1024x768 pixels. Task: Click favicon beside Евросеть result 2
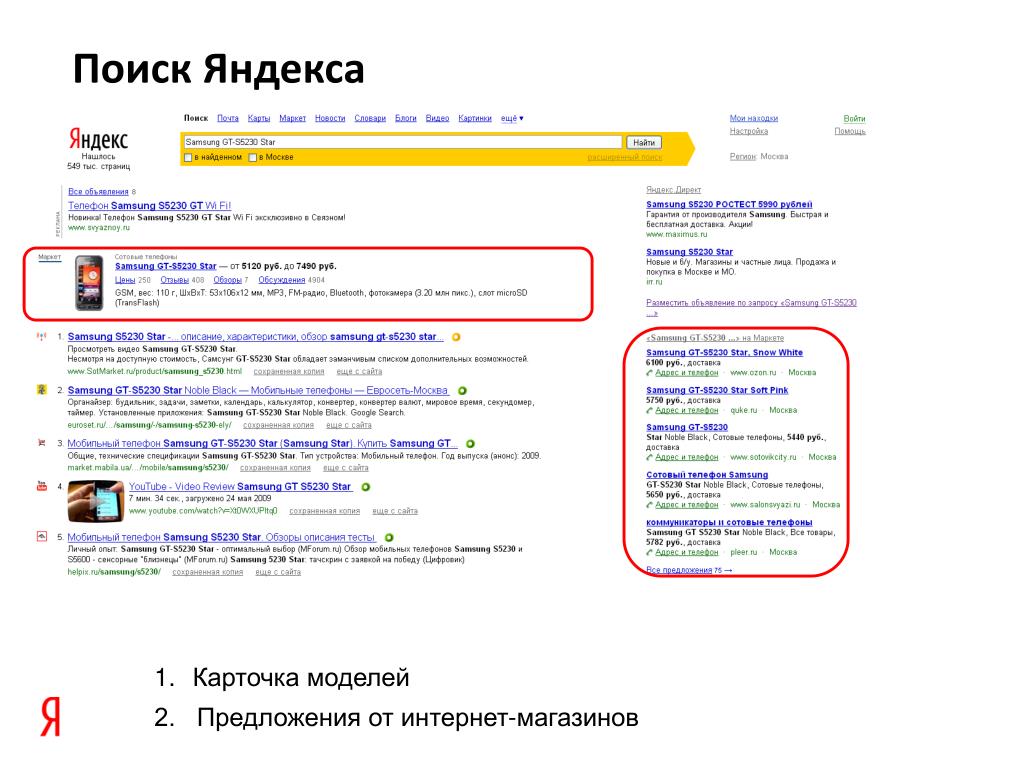42,390
